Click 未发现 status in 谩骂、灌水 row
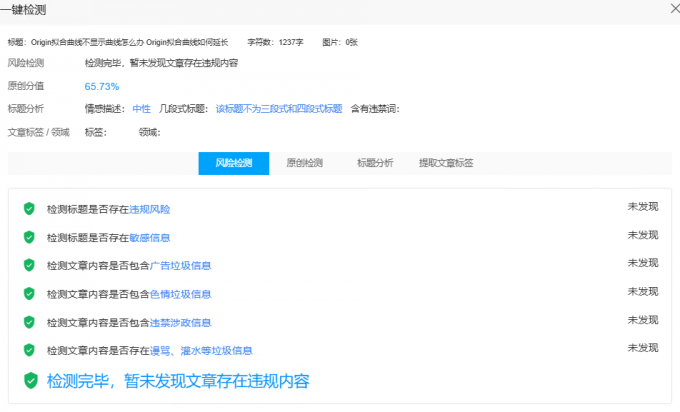This screenshot has width=680, height=412. [x=643, y=348]
